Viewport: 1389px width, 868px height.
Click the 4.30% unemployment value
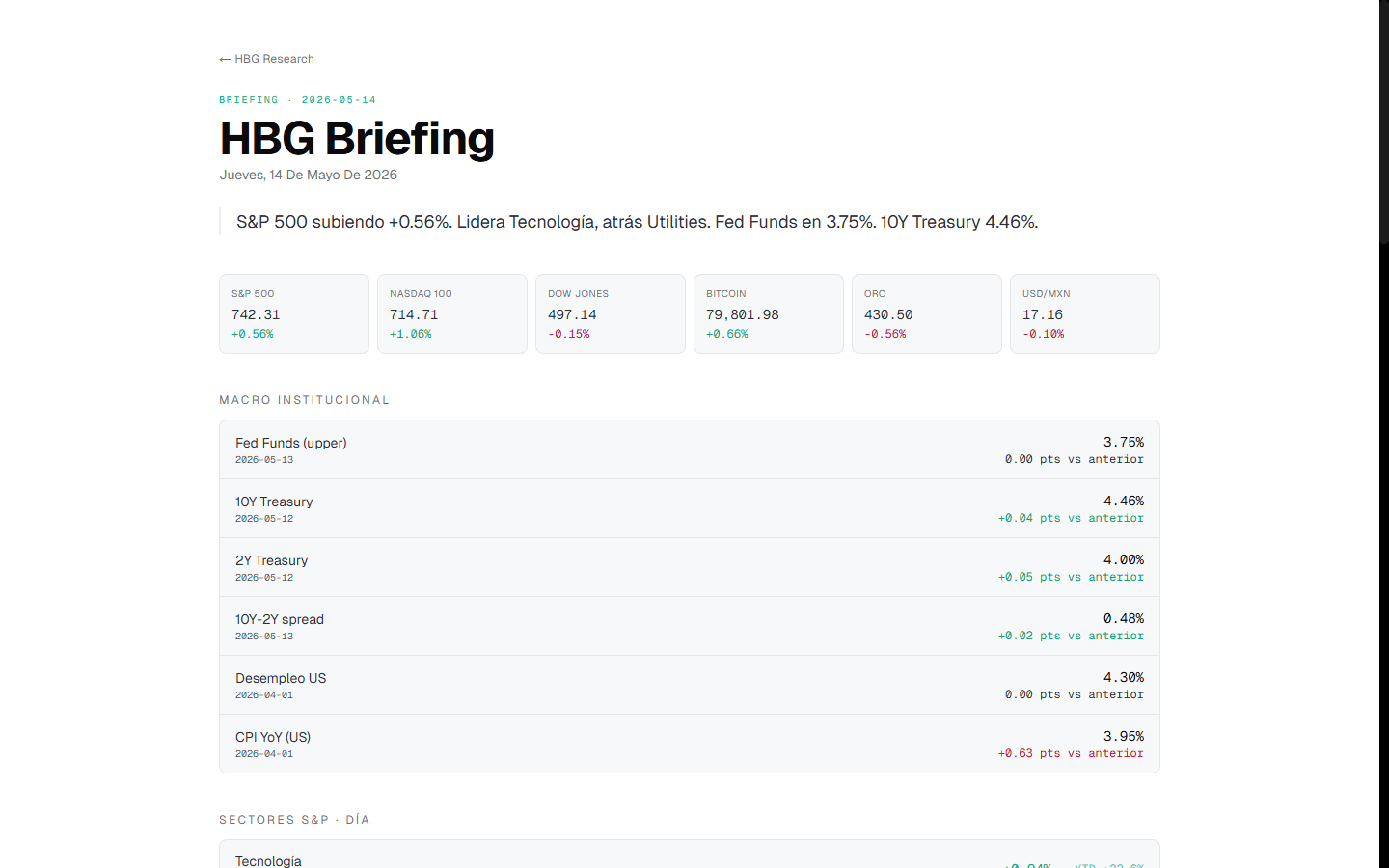pos(1124,677)
